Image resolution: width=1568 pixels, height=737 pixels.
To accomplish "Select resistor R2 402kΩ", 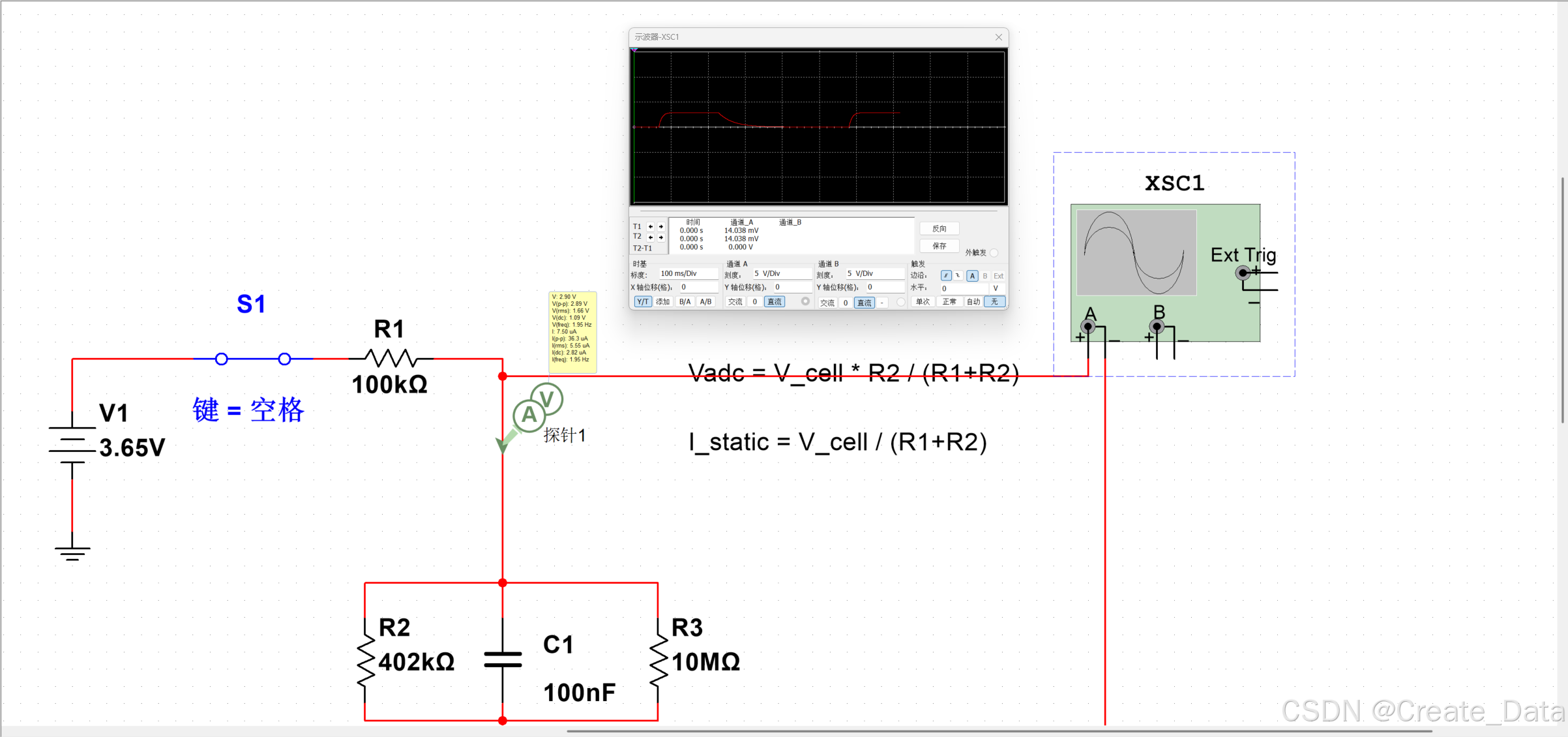I will (x=365, y=660).
